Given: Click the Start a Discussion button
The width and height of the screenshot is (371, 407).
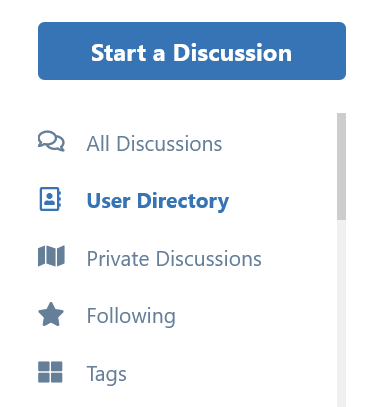Looking at the screenshot, I should coord(192,51).
